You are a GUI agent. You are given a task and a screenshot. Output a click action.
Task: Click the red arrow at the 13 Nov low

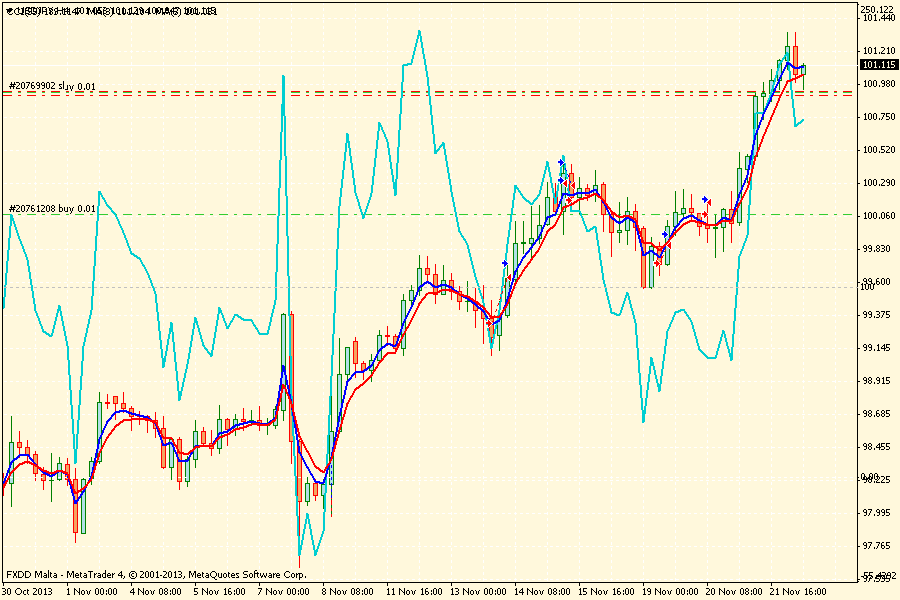489,323
